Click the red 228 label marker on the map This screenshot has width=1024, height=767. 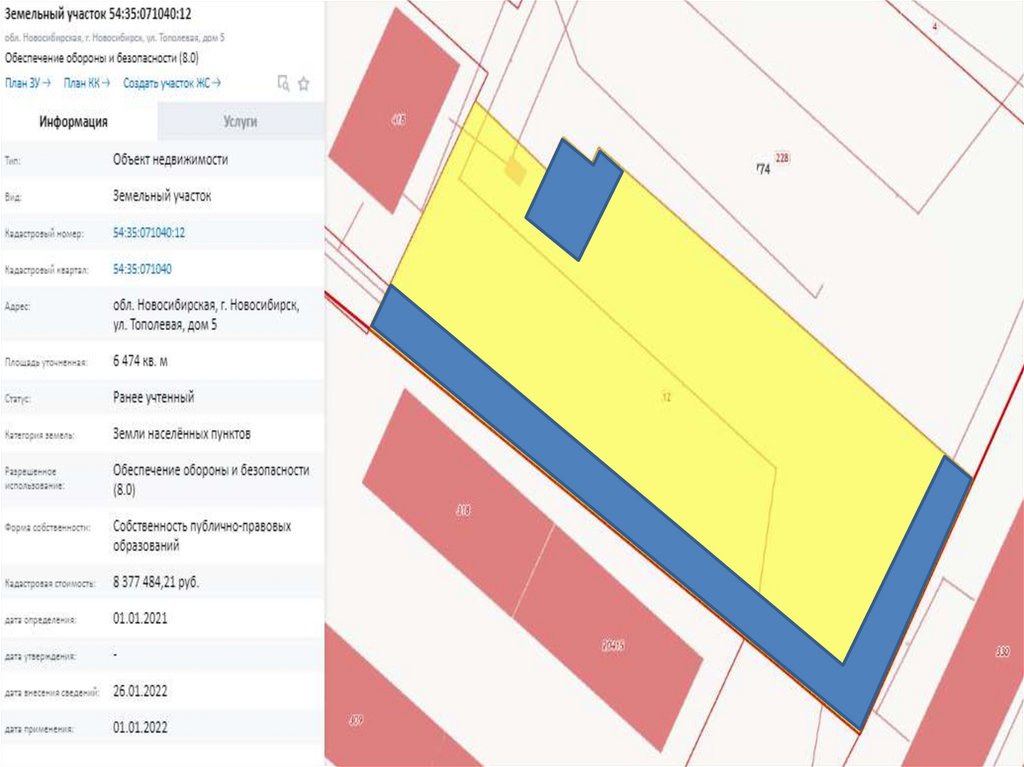pos(782,157)
